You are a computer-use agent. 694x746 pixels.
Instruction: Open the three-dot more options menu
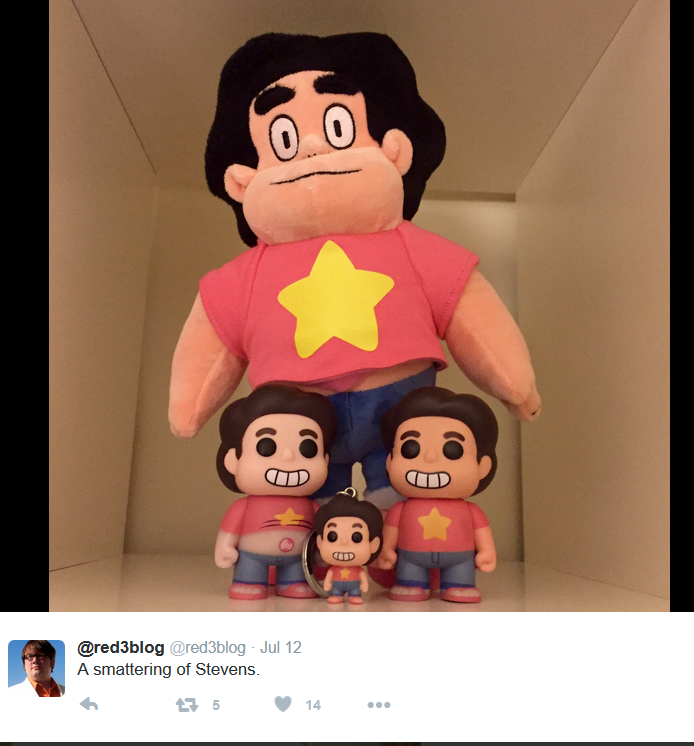tap(379, 705)
